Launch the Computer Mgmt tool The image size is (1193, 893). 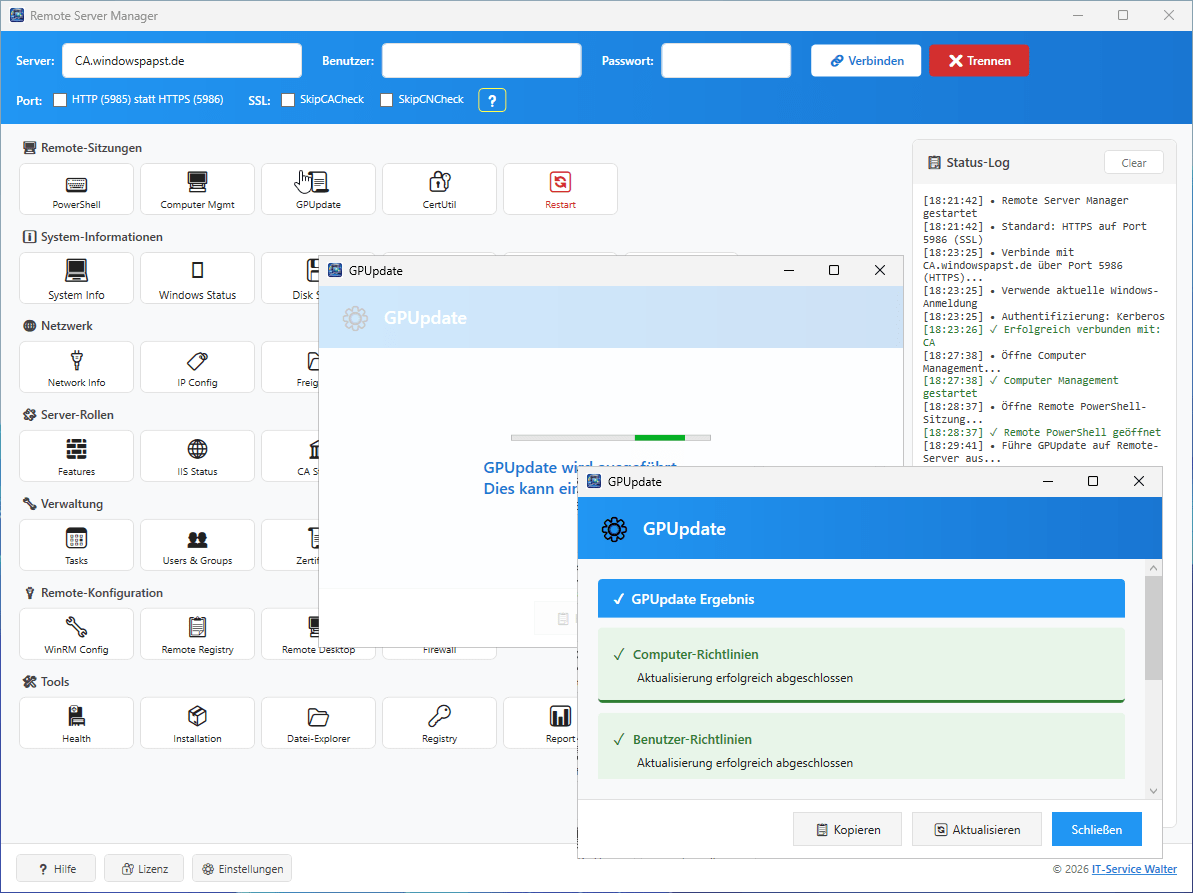(x=197, y=189)
